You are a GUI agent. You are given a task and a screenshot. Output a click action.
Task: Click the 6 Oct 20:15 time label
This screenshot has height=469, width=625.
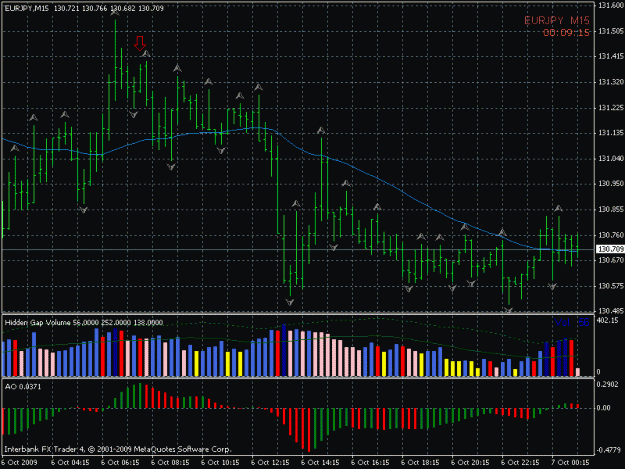pos(470,463)
